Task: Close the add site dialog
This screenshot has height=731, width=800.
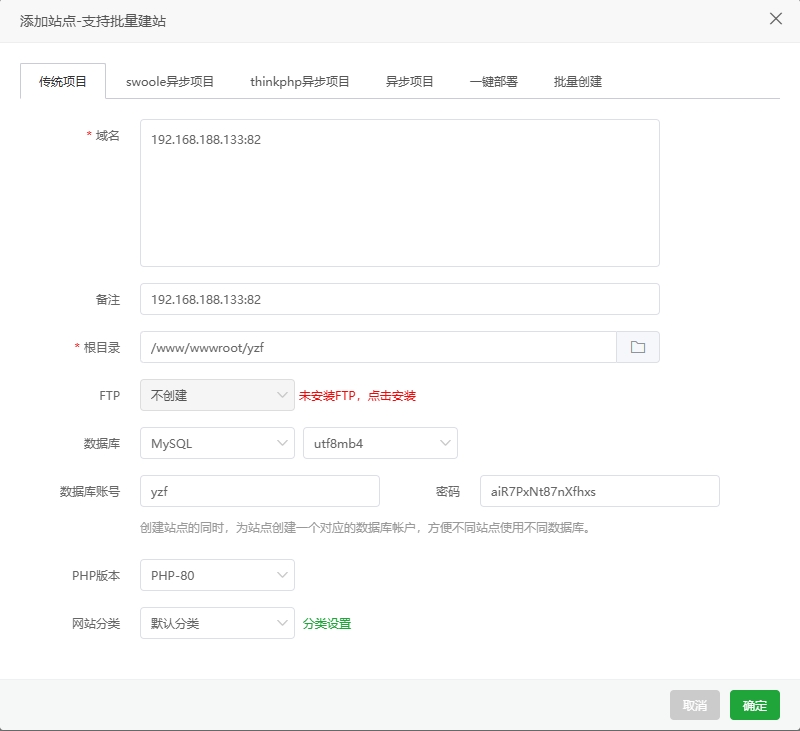Action: 775,19
